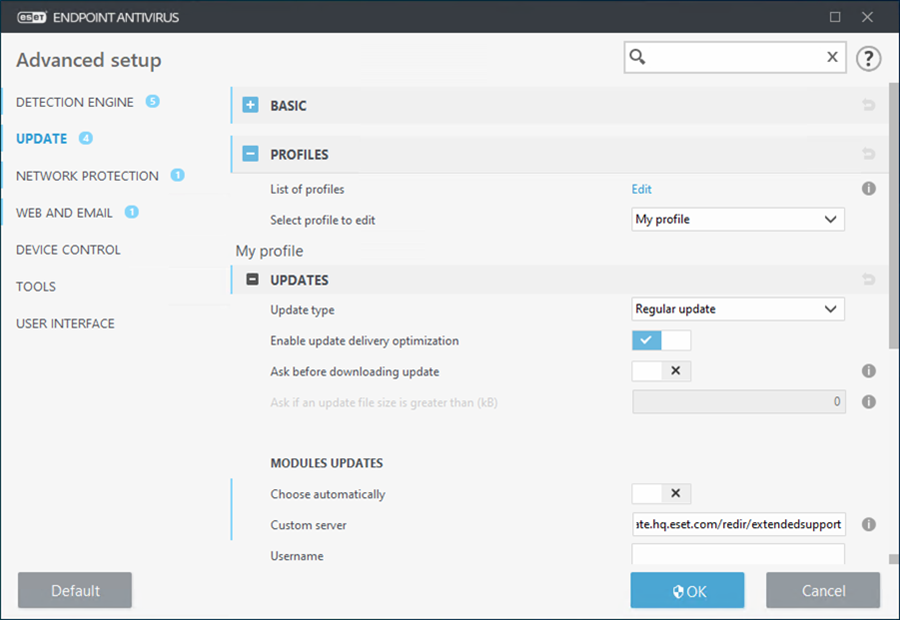The height and width of the screenshot is (620, 900).
Task: Click the revert icon beside PROFILES section
Action: tap(869, 154)
